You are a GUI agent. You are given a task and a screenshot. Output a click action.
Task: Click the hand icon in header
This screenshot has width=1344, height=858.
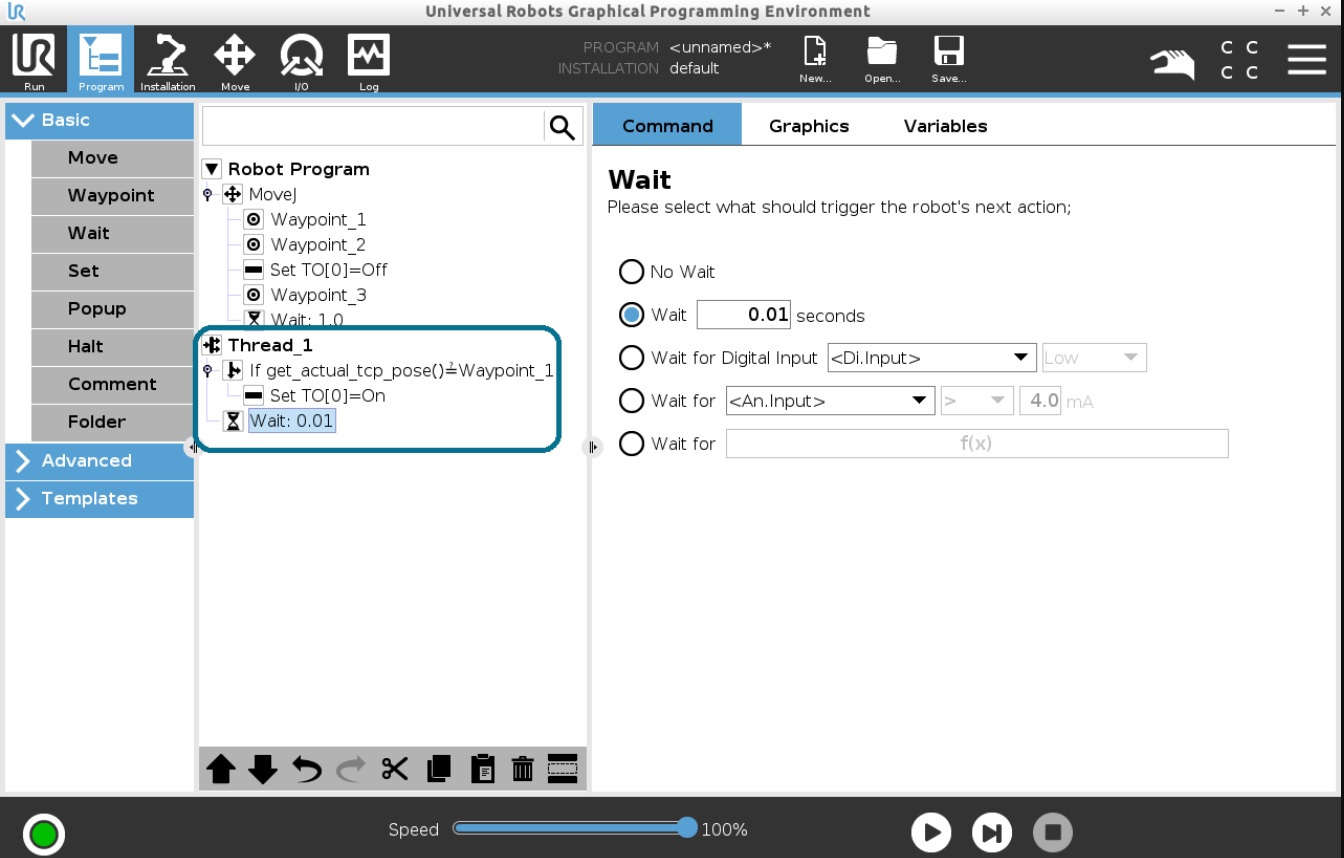click(1172, 62)
